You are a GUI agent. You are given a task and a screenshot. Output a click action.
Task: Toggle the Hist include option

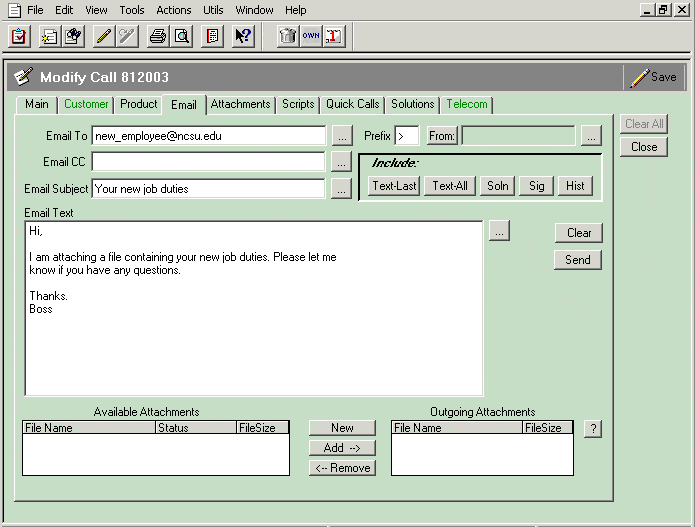coord(575,186)
